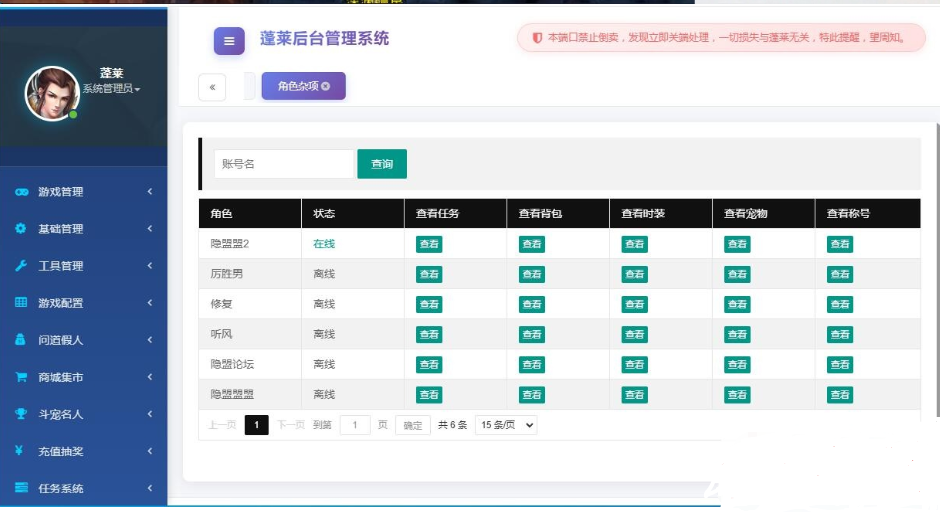This screenshot has width=940, height=512.
Task: Click the yen icon beside 充值抽奖
Action: (19, 450)
